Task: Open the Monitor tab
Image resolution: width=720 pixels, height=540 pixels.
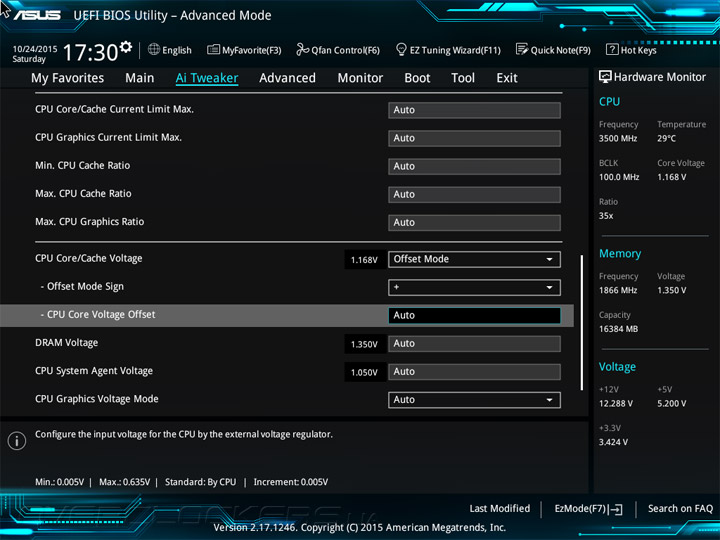Action: tap(360, 78)
